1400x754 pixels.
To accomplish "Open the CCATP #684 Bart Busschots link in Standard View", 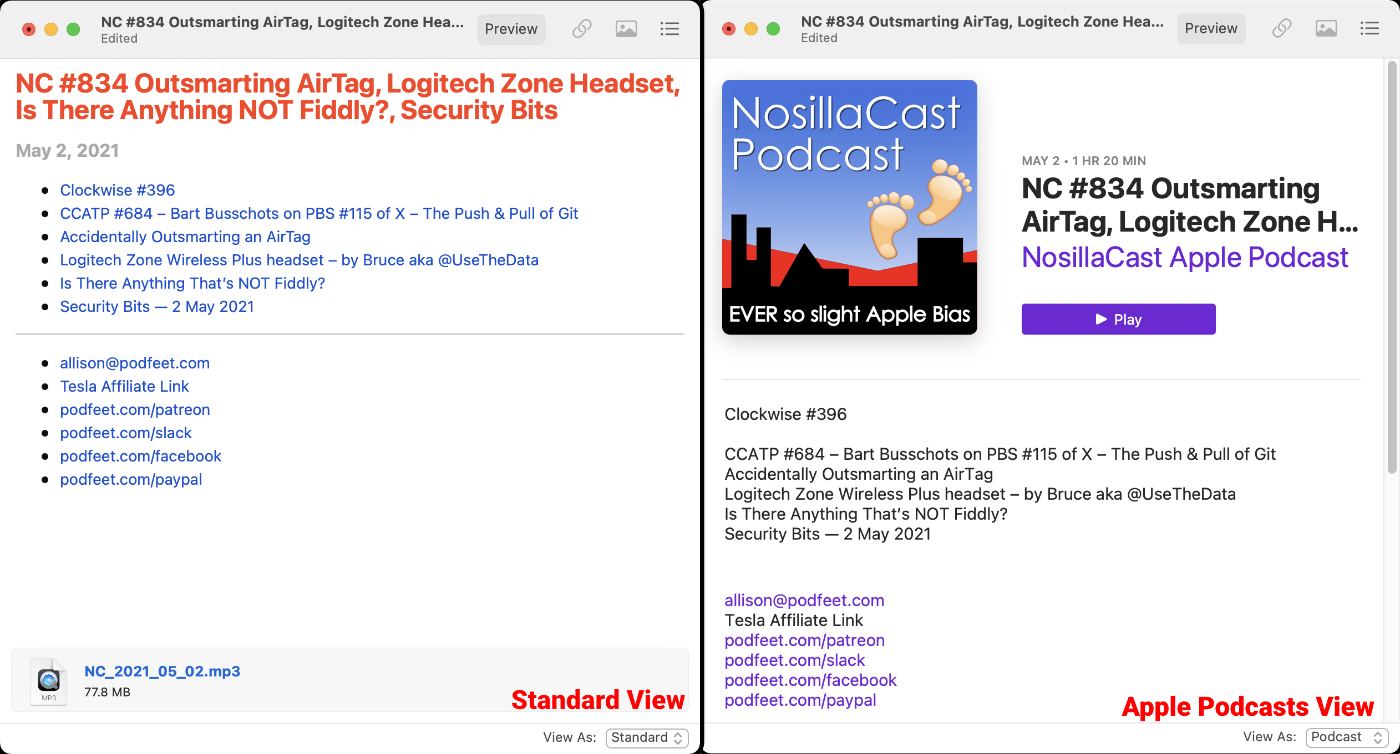I will point(319,213).
